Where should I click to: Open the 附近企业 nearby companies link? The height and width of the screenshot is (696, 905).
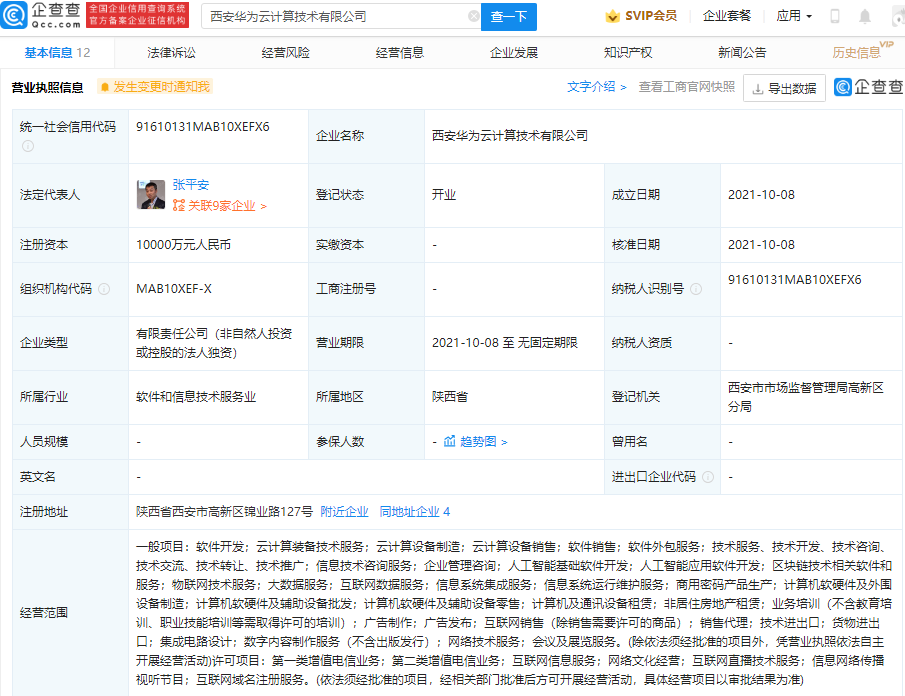(x=344, y=512)
